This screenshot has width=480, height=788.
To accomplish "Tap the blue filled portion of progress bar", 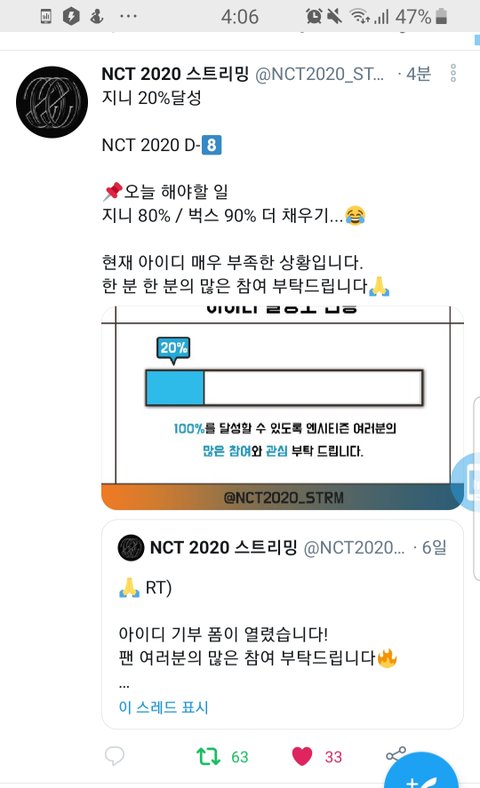I will pyautogui.click(x=174, y=387).
